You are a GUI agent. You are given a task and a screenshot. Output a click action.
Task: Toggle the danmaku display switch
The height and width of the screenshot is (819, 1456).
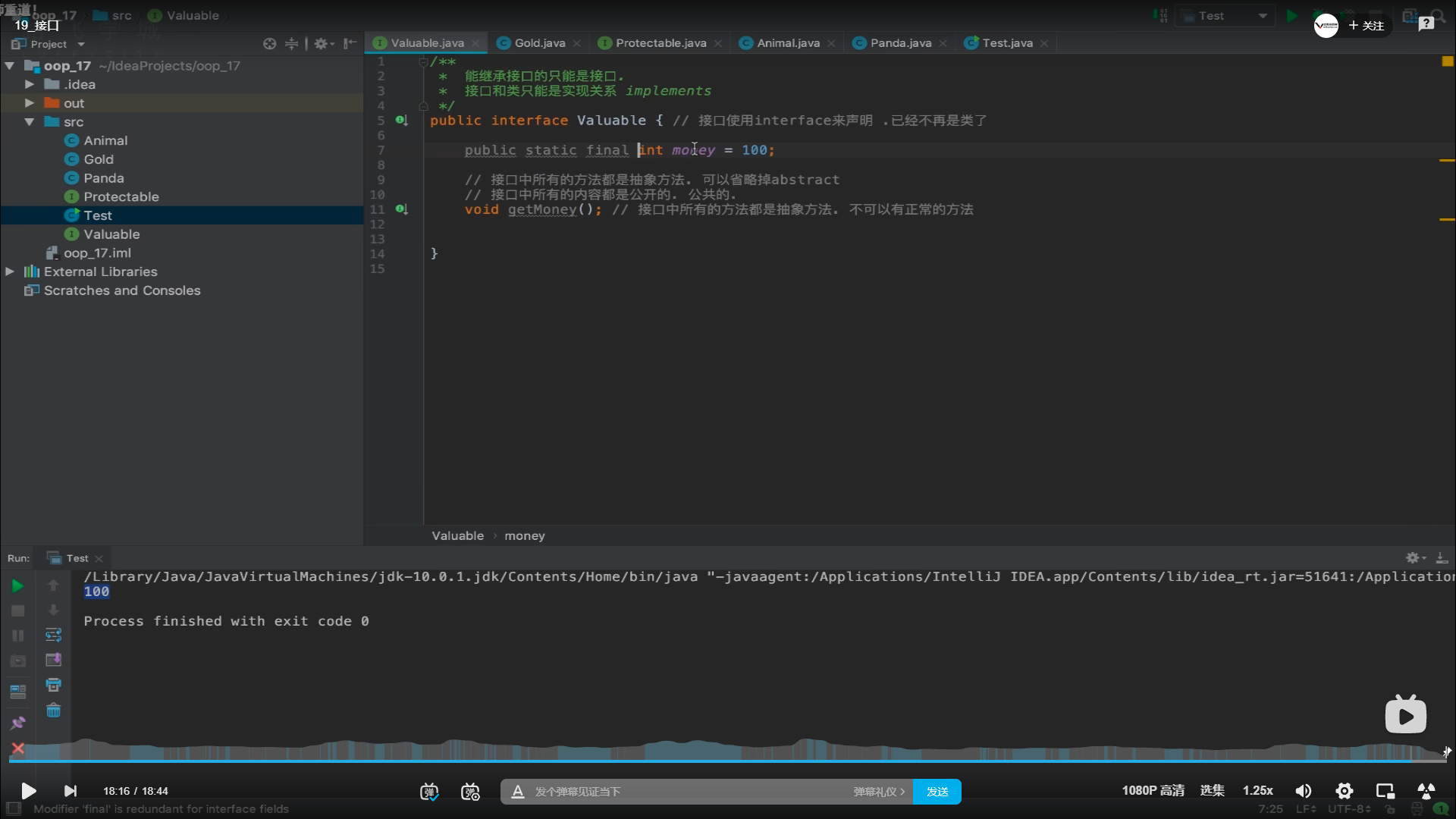point(429,791)
